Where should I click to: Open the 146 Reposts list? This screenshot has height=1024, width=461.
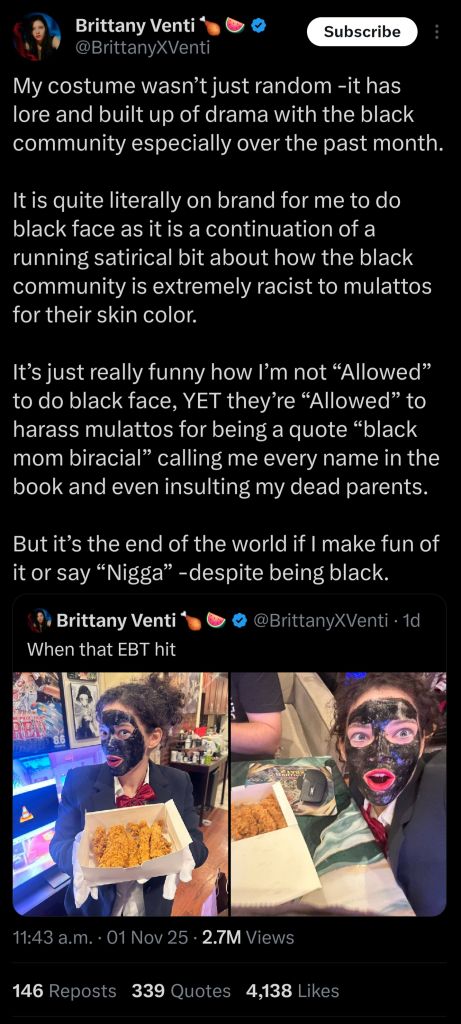(65, 991)
